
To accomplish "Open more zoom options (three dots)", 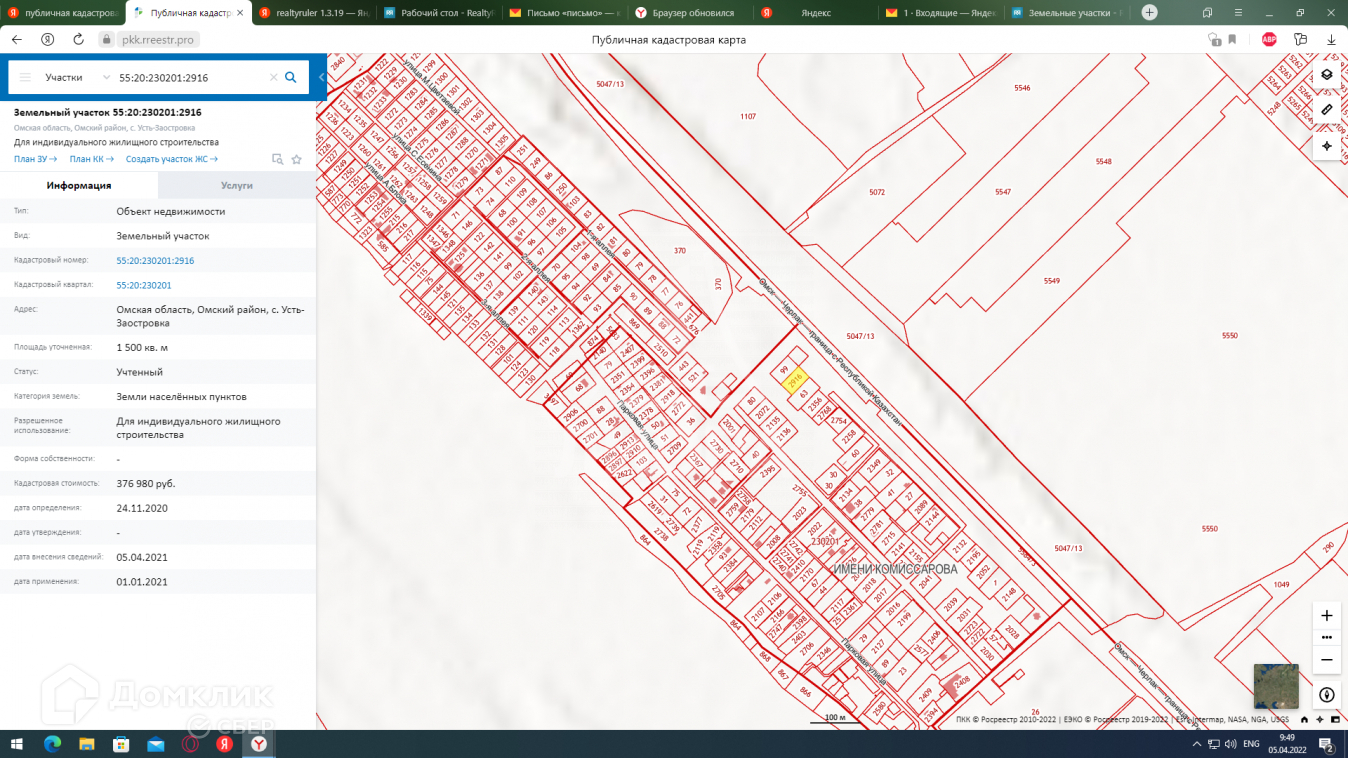I will 1327,638.
